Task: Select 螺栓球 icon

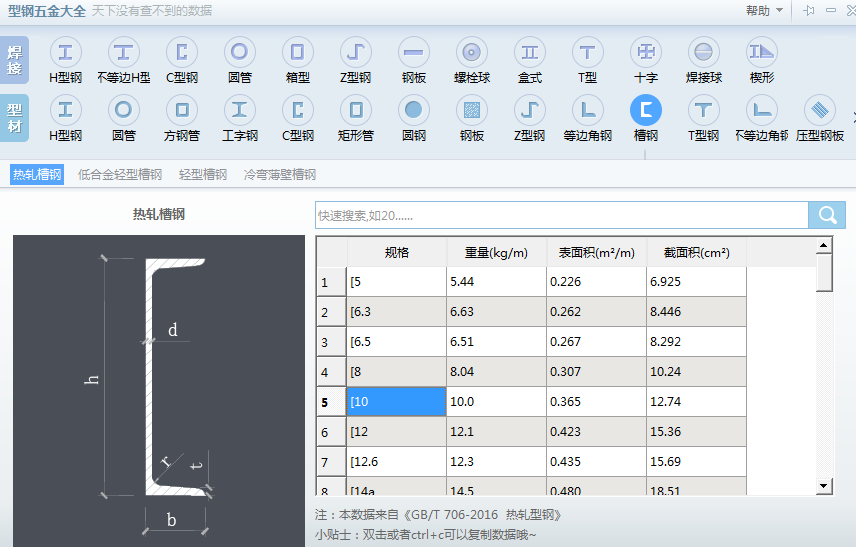Action: [472, 52]
